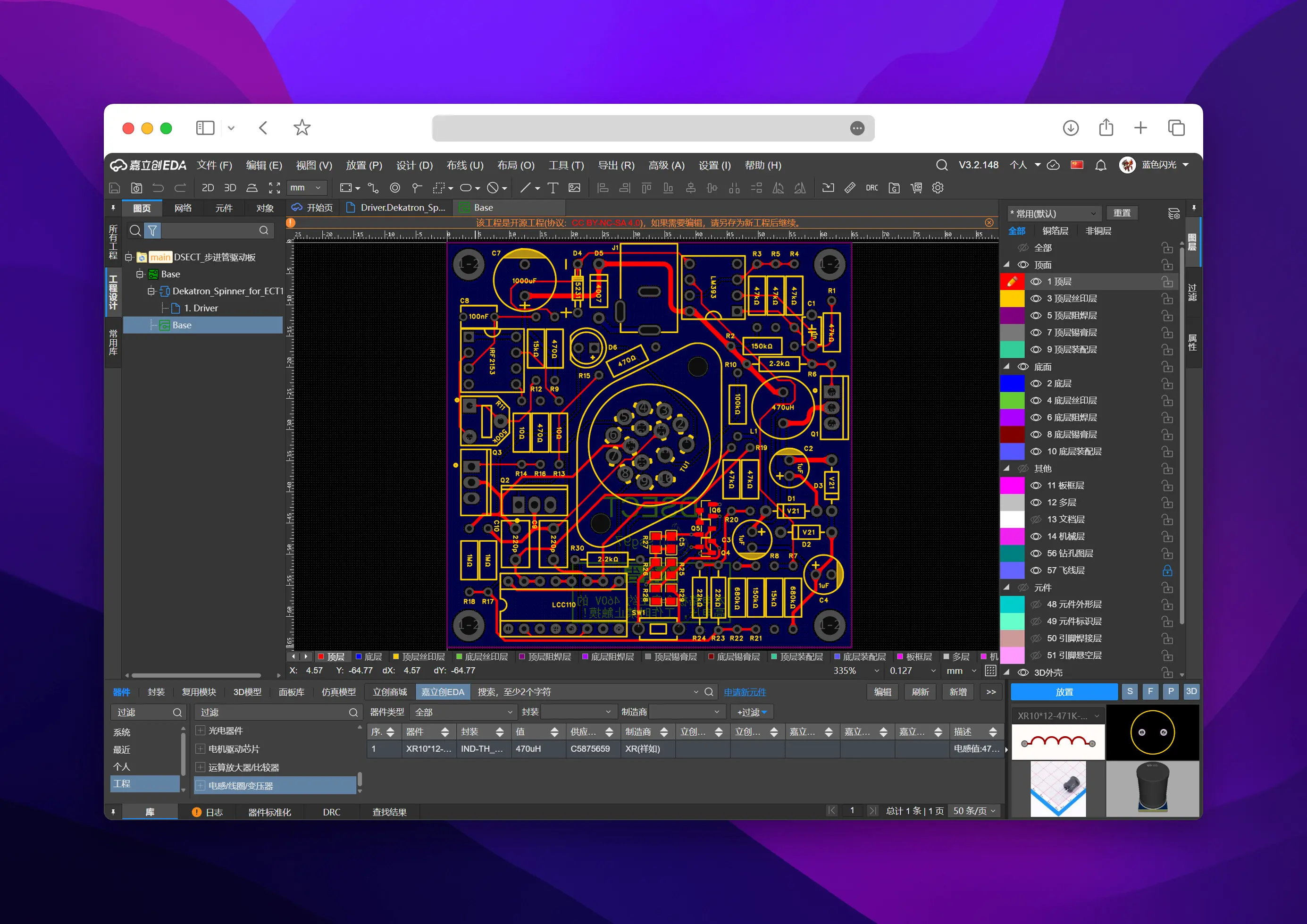Select the text tool (T icon)
Image resolution: width=1307 pixels, height=924 pixels.
point(553,188)
